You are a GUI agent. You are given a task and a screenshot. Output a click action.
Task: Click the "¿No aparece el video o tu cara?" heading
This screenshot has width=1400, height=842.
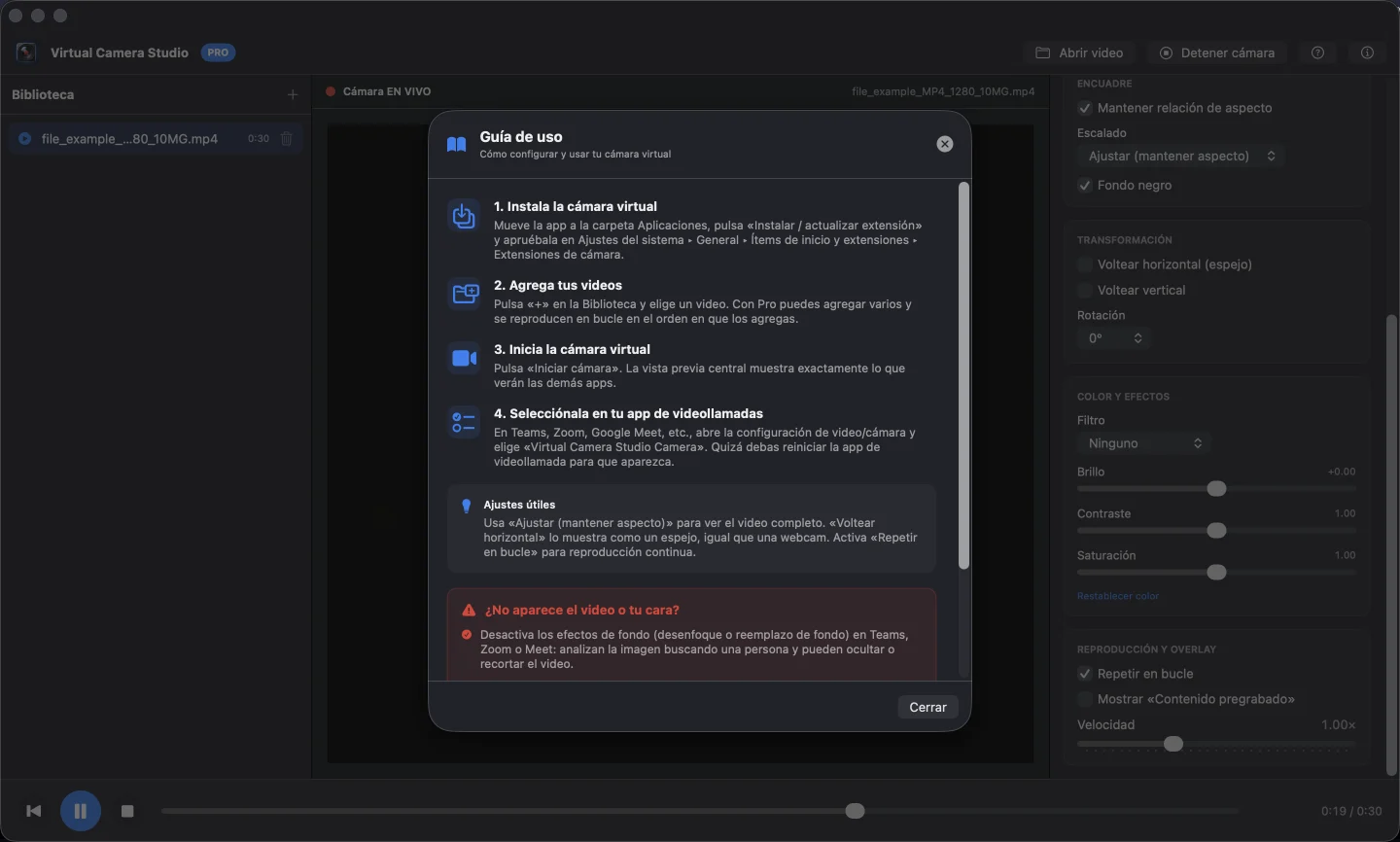point(582,611)
